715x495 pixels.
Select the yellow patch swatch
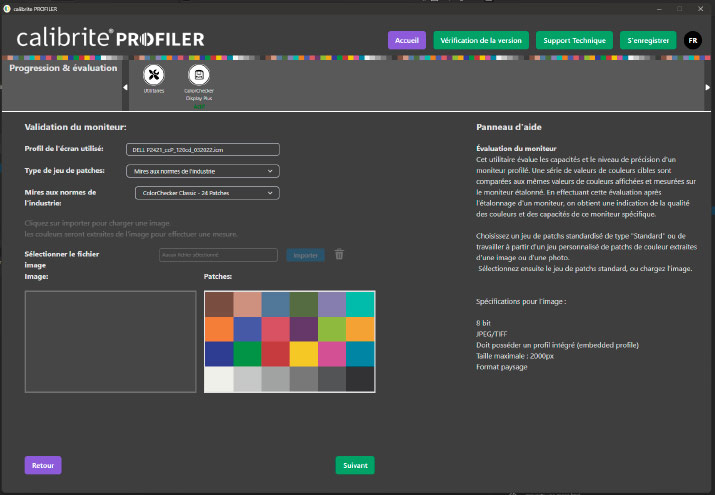tap(303, 354)
